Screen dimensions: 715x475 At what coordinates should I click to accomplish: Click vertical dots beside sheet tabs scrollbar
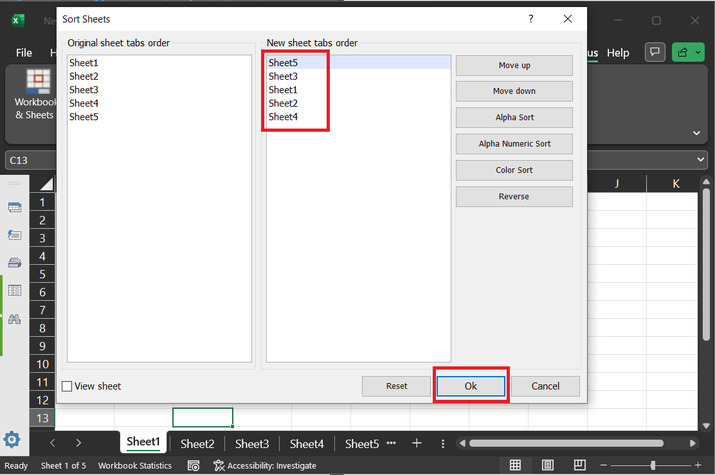pyautogui.click(x=443, y=443)
